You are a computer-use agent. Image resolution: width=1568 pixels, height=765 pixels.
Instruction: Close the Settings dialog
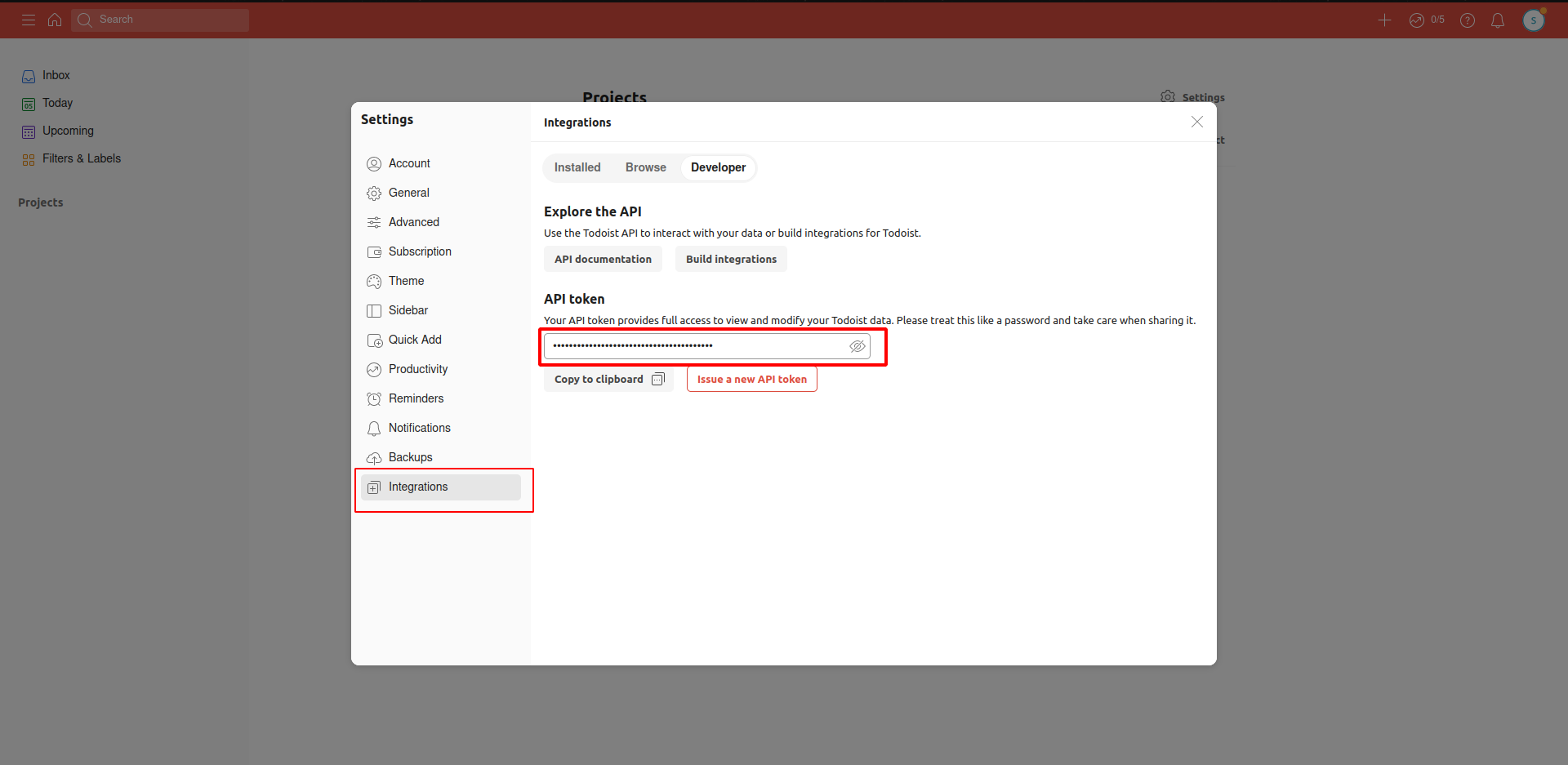[x=1197, y=122]
